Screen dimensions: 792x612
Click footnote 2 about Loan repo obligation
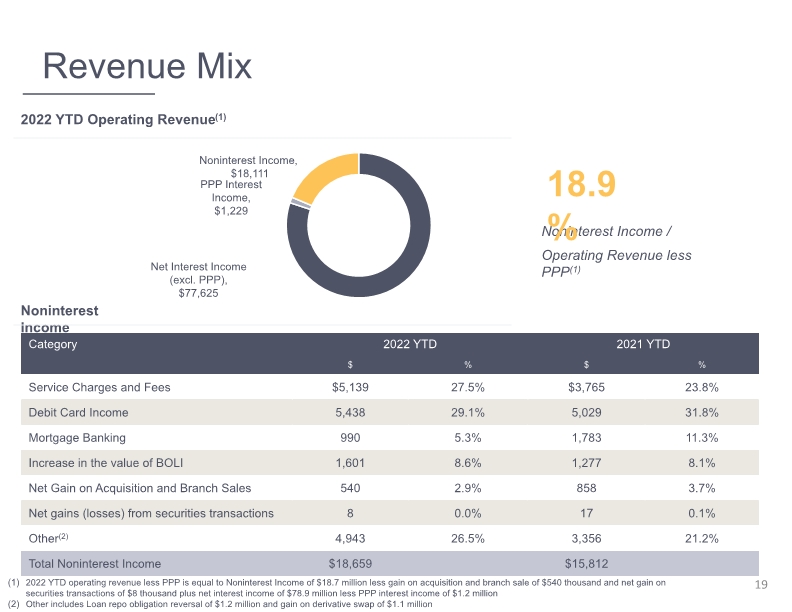click(220, 604)
